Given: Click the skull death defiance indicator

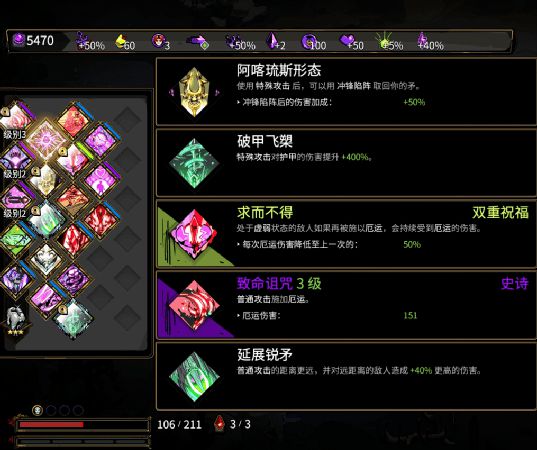Looking at the screenshot, I should tap(37, 410).
